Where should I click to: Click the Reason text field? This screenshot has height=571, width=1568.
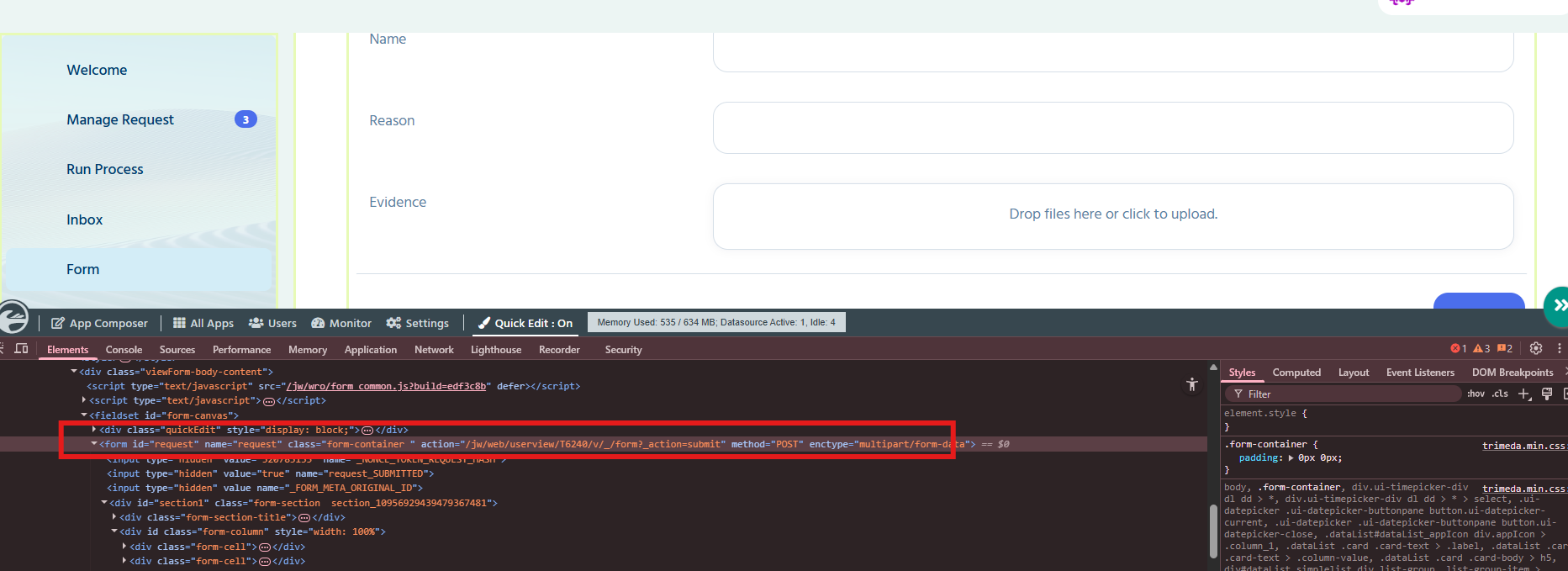click(1113, 128)
